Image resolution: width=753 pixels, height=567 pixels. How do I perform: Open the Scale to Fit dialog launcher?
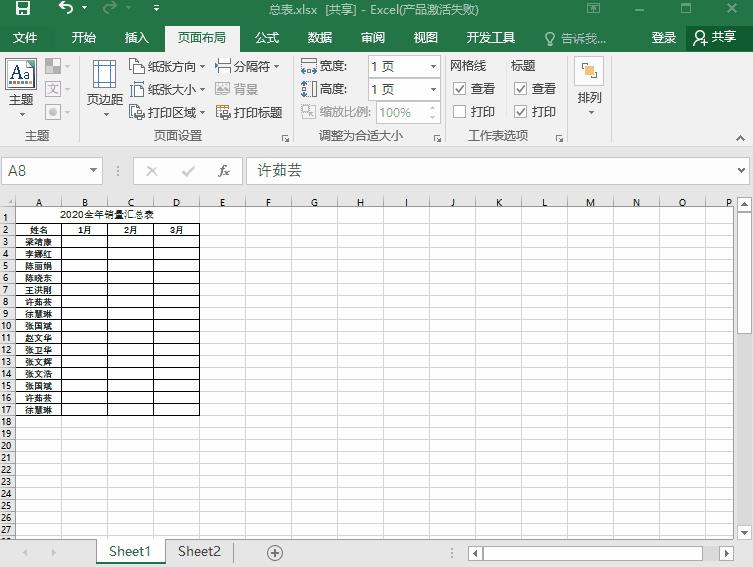[x=437, y=138]
